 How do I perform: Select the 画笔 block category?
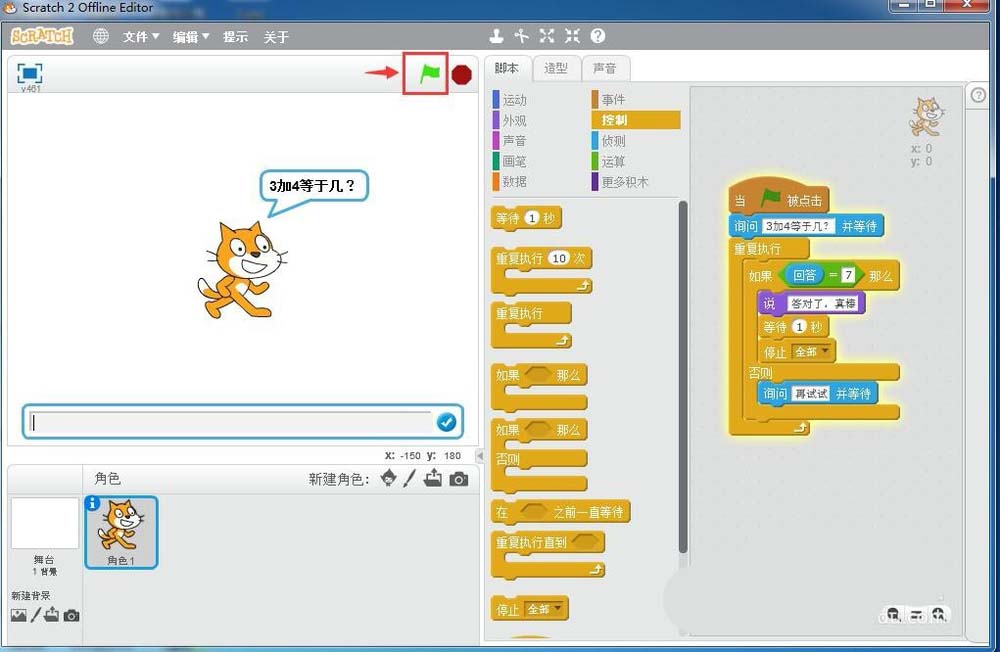pyautogui.click(x=510, y=161)
